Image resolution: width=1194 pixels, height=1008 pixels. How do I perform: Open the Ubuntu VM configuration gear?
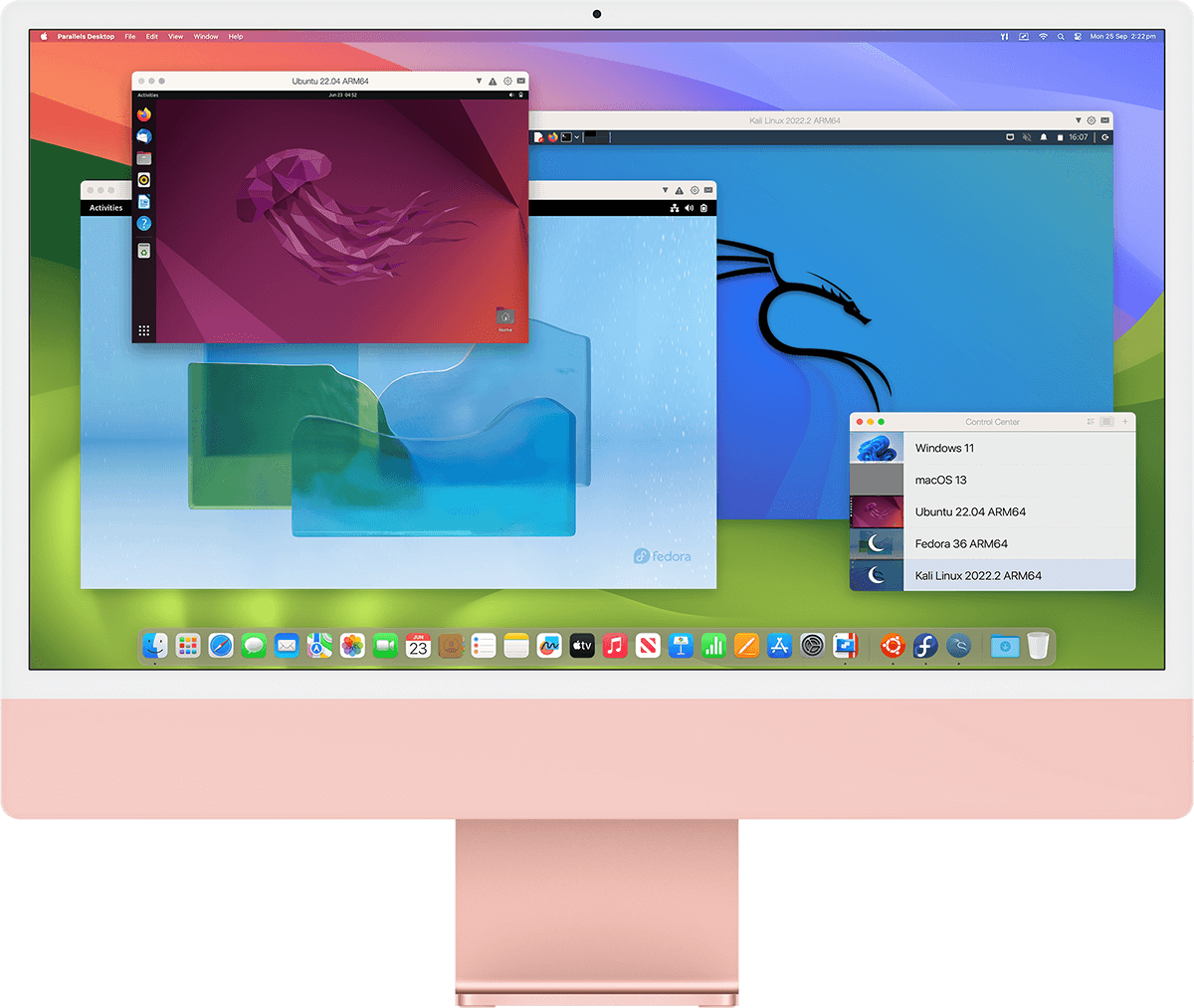507,81
